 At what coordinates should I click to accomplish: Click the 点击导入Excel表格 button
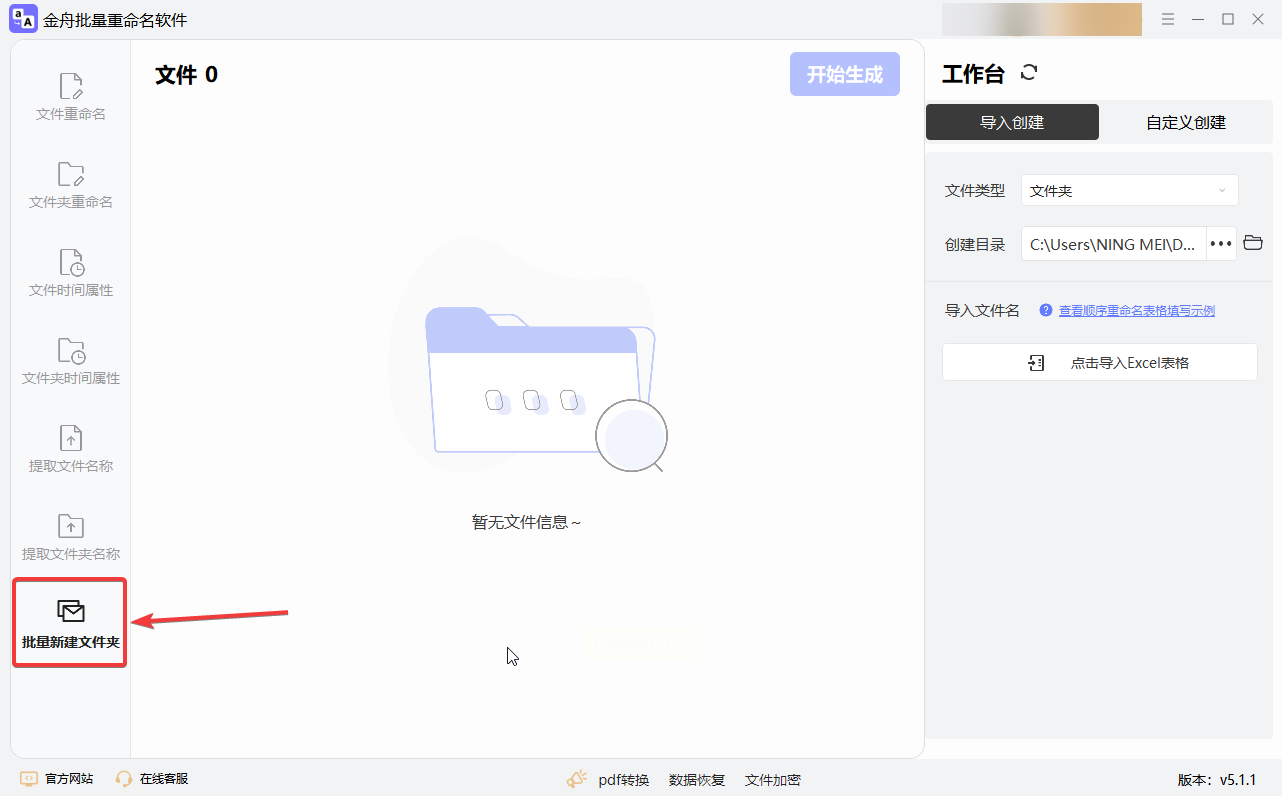click(x=1100, y=362)
